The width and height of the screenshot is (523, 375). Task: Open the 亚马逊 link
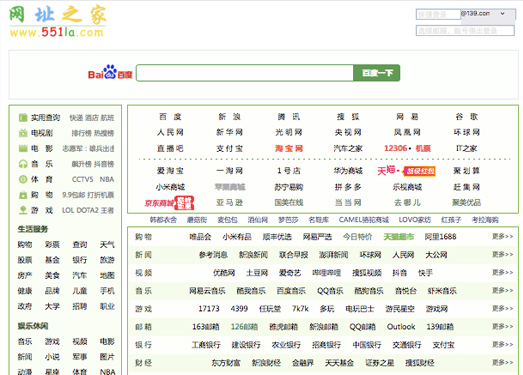pyautogui.click(x=229, y=203)
